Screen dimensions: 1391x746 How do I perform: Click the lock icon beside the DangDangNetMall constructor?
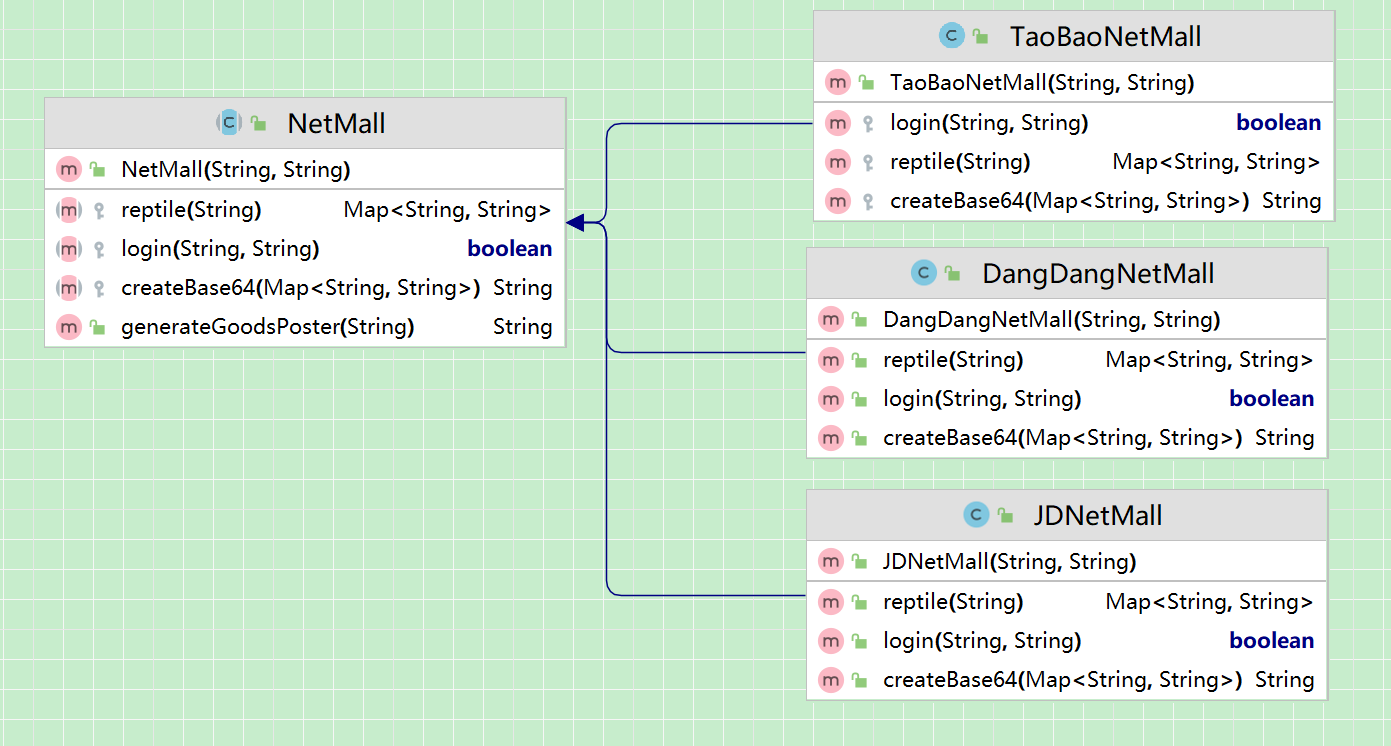pyautogui.click(x=860, y=320)
